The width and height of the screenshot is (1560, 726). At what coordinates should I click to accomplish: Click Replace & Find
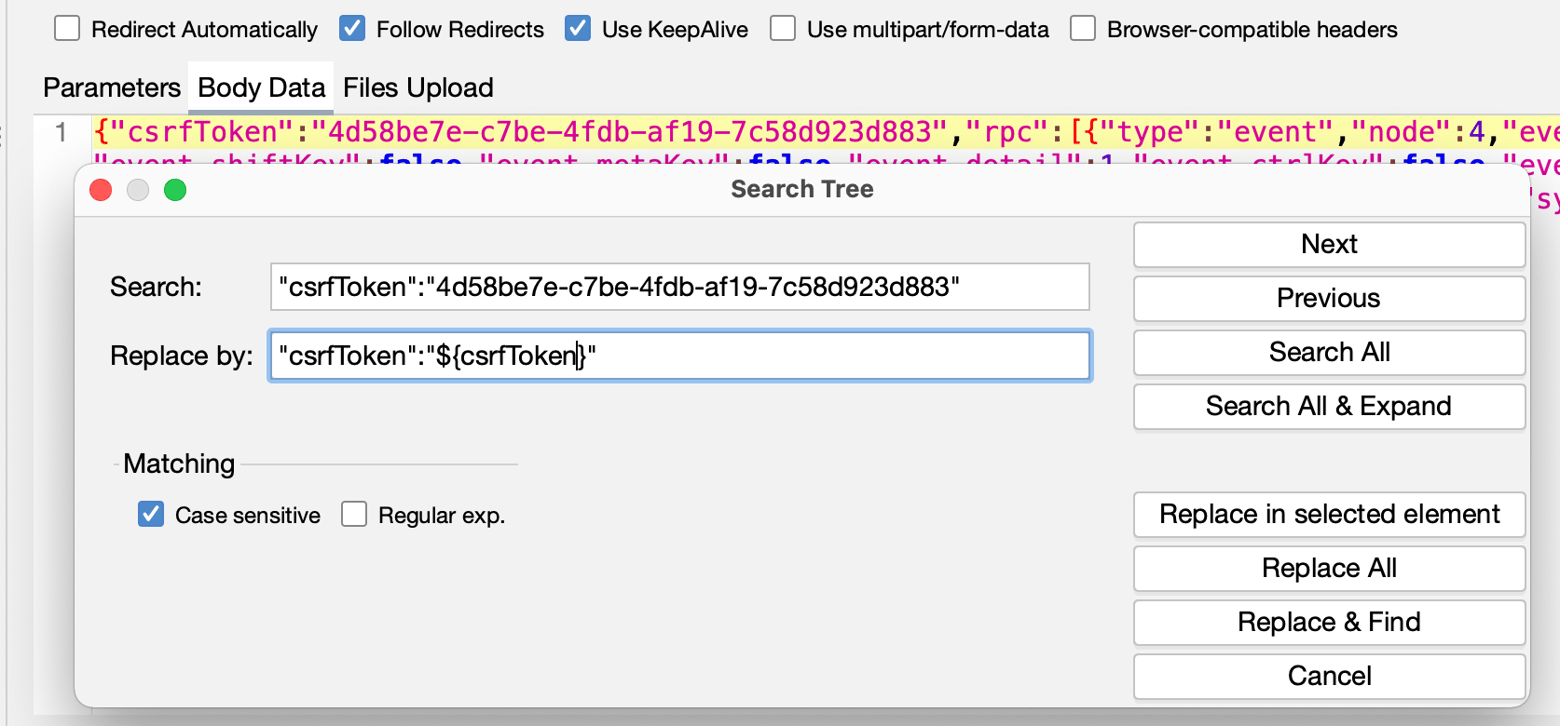click(x=1328, y=622)
